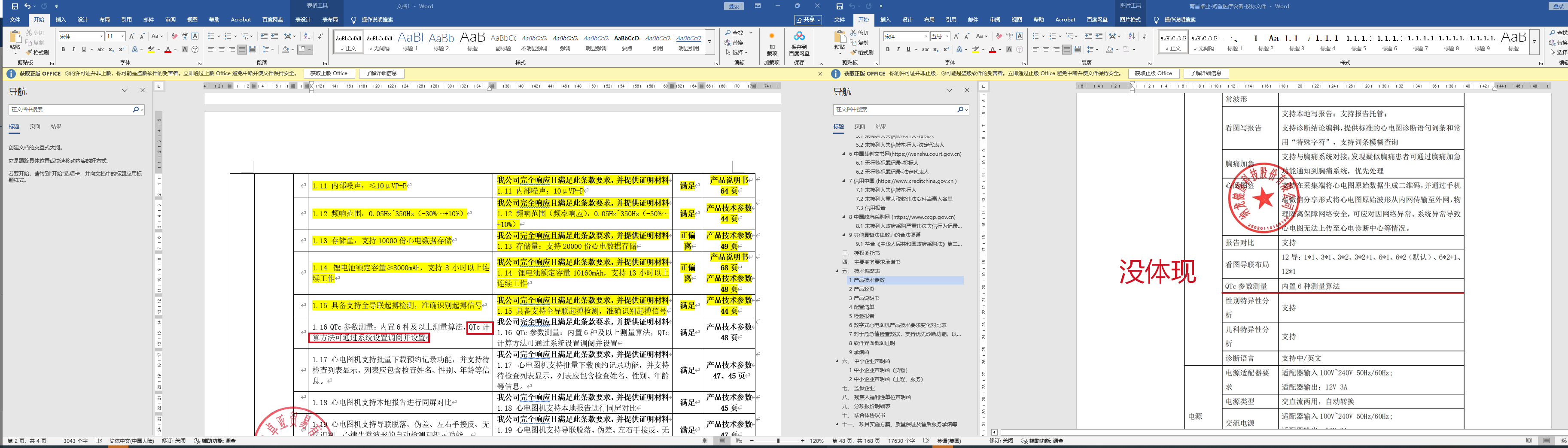Switch to 页面 tab in right navigation pane
The height and width of the screenshot is (448, 1568).
pos(859,127)
